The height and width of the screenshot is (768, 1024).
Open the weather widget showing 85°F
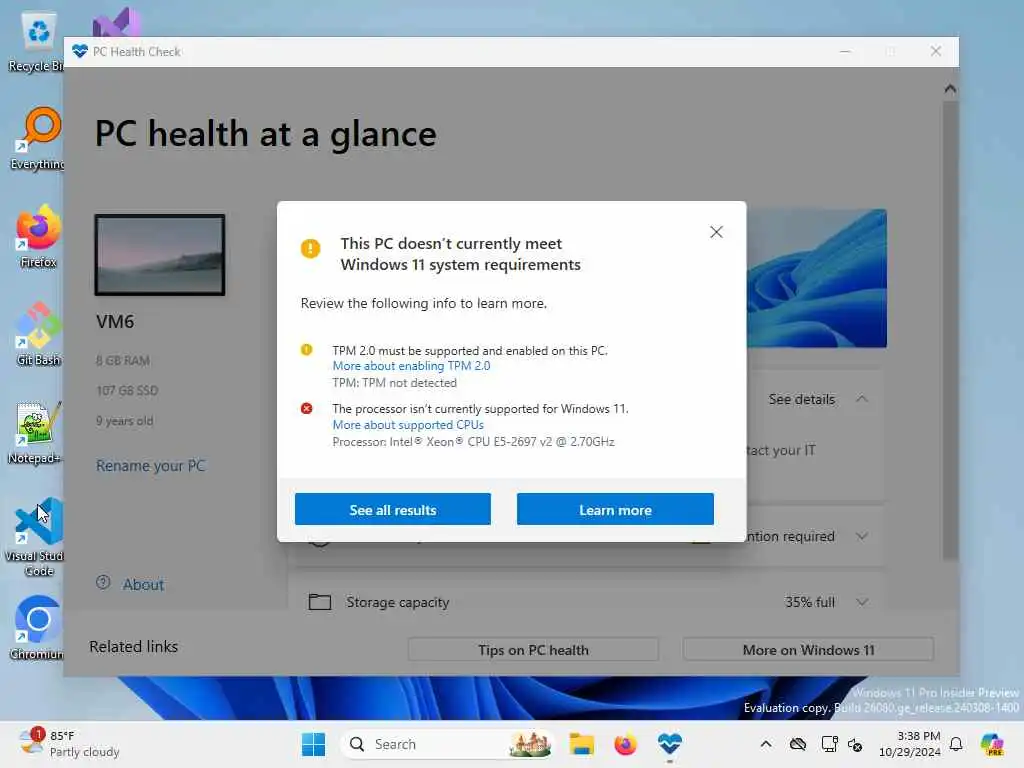pyautogui.click(x=69, y=744)
